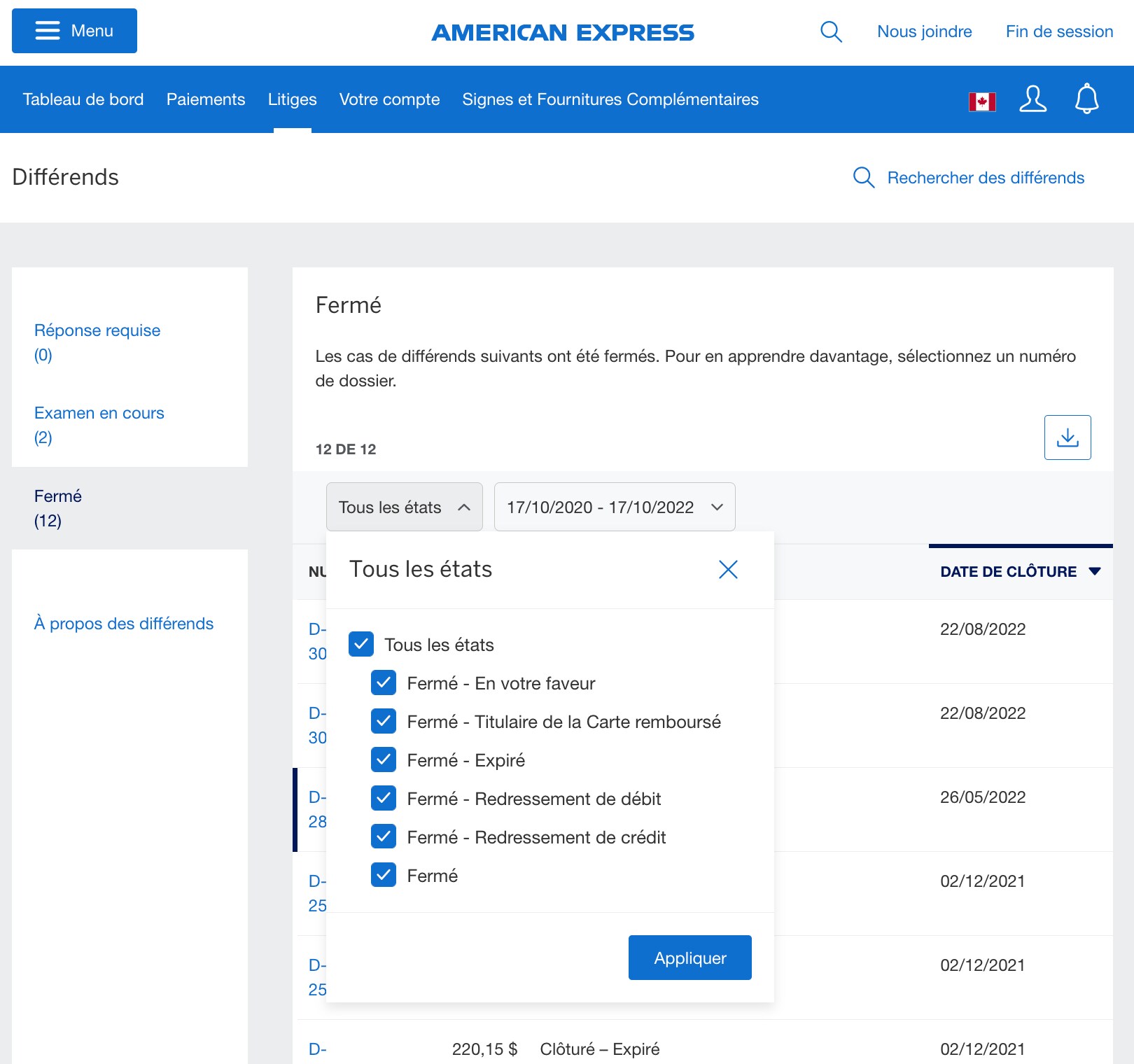This screenshot has height=1064, width=1134.
Task: Click the search magnifier icon
Action: tap(830, 31)
